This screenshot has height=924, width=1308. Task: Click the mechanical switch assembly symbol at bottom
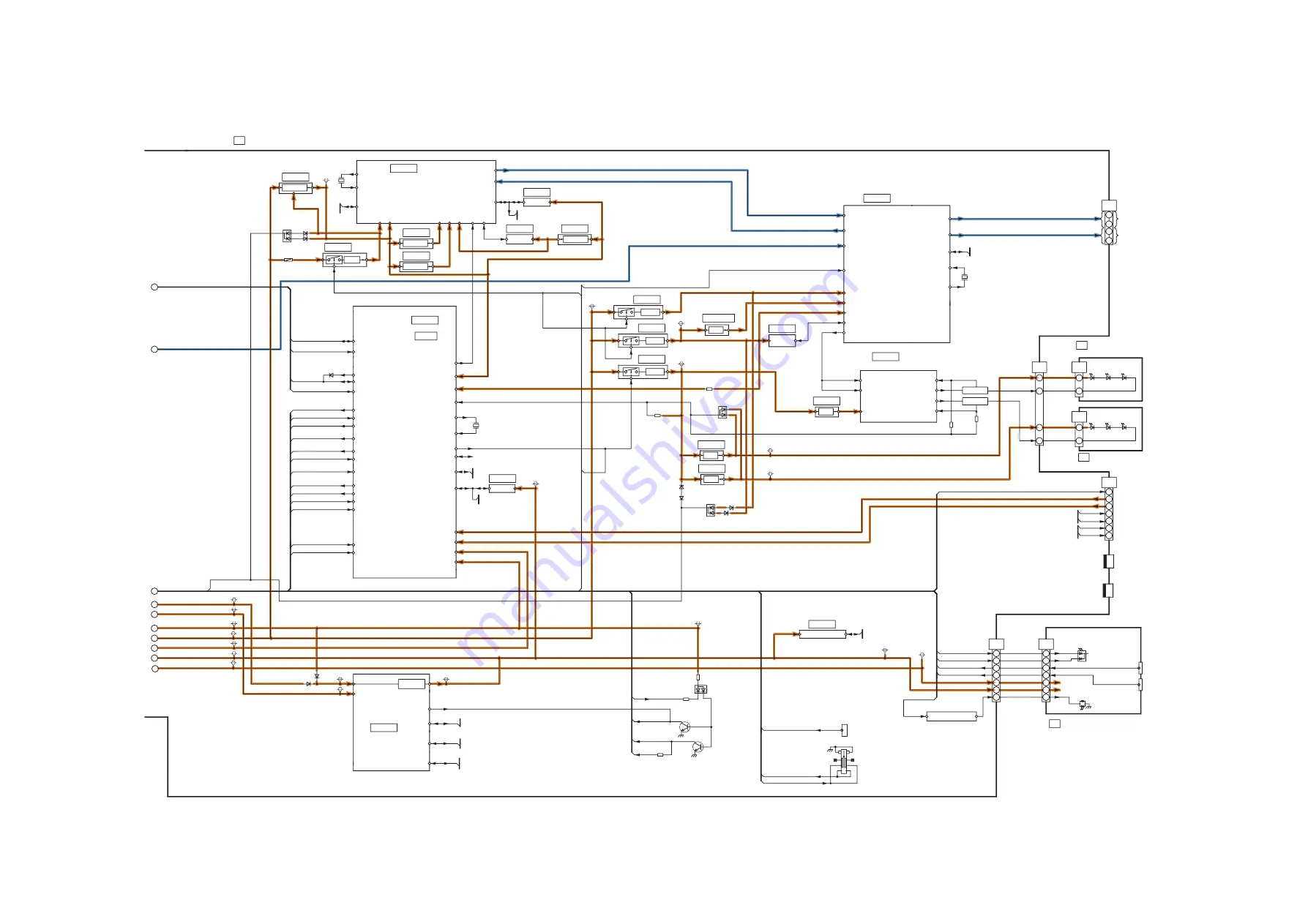tap(843, 762)
